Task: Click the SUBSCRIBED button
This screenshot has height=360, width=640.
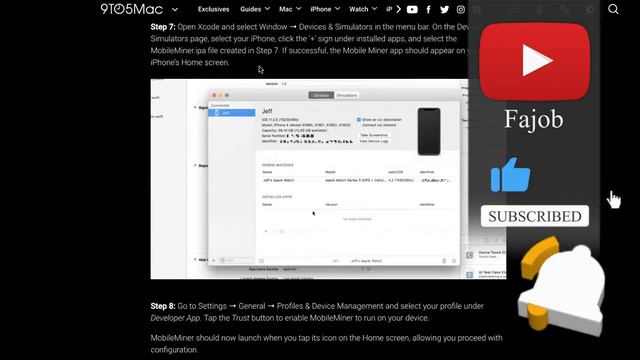Action: 535,216
